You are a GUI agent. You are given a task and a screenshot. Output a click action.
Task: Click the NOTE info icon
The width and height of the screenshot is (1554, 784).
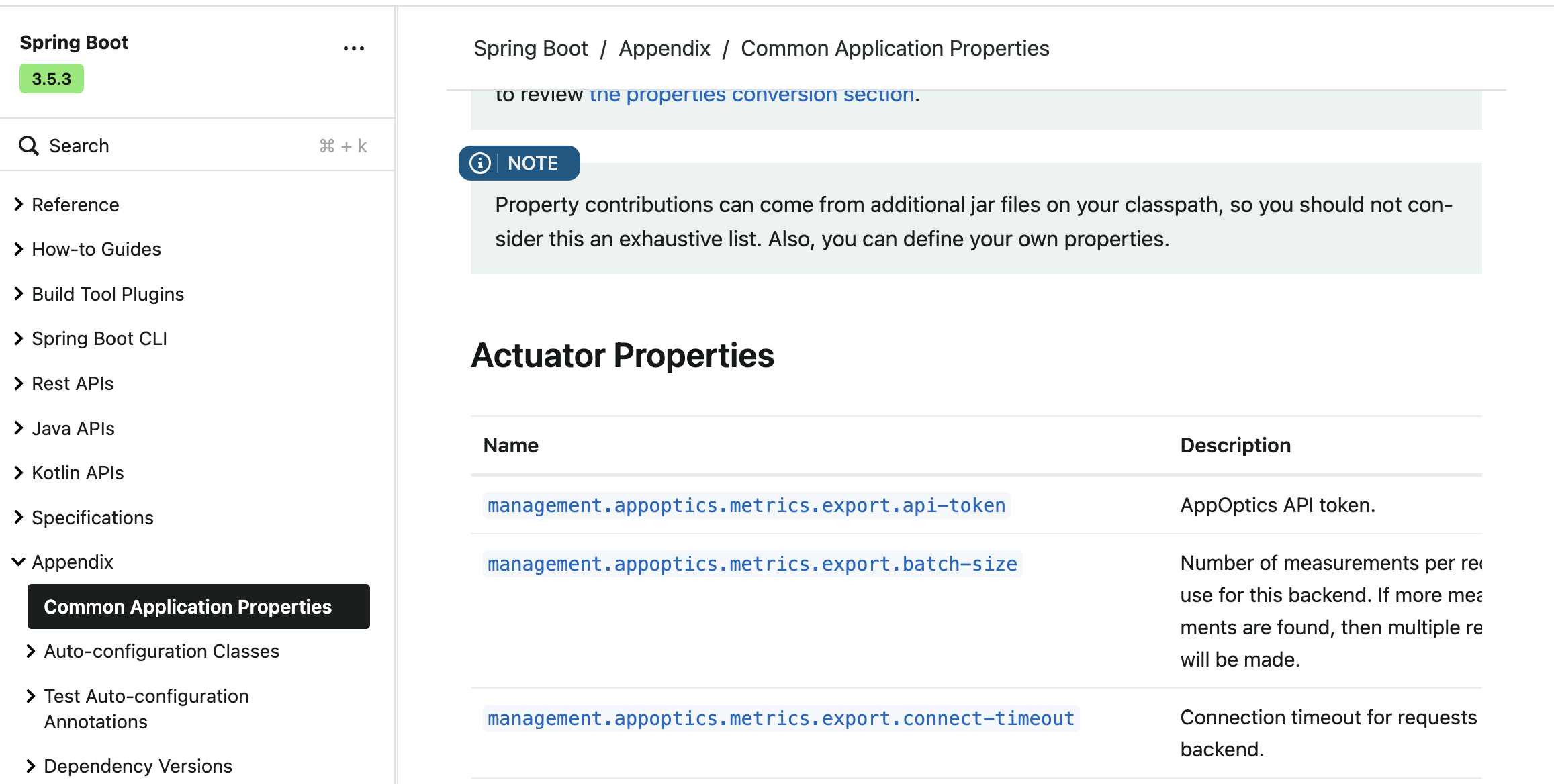[479, 162]
